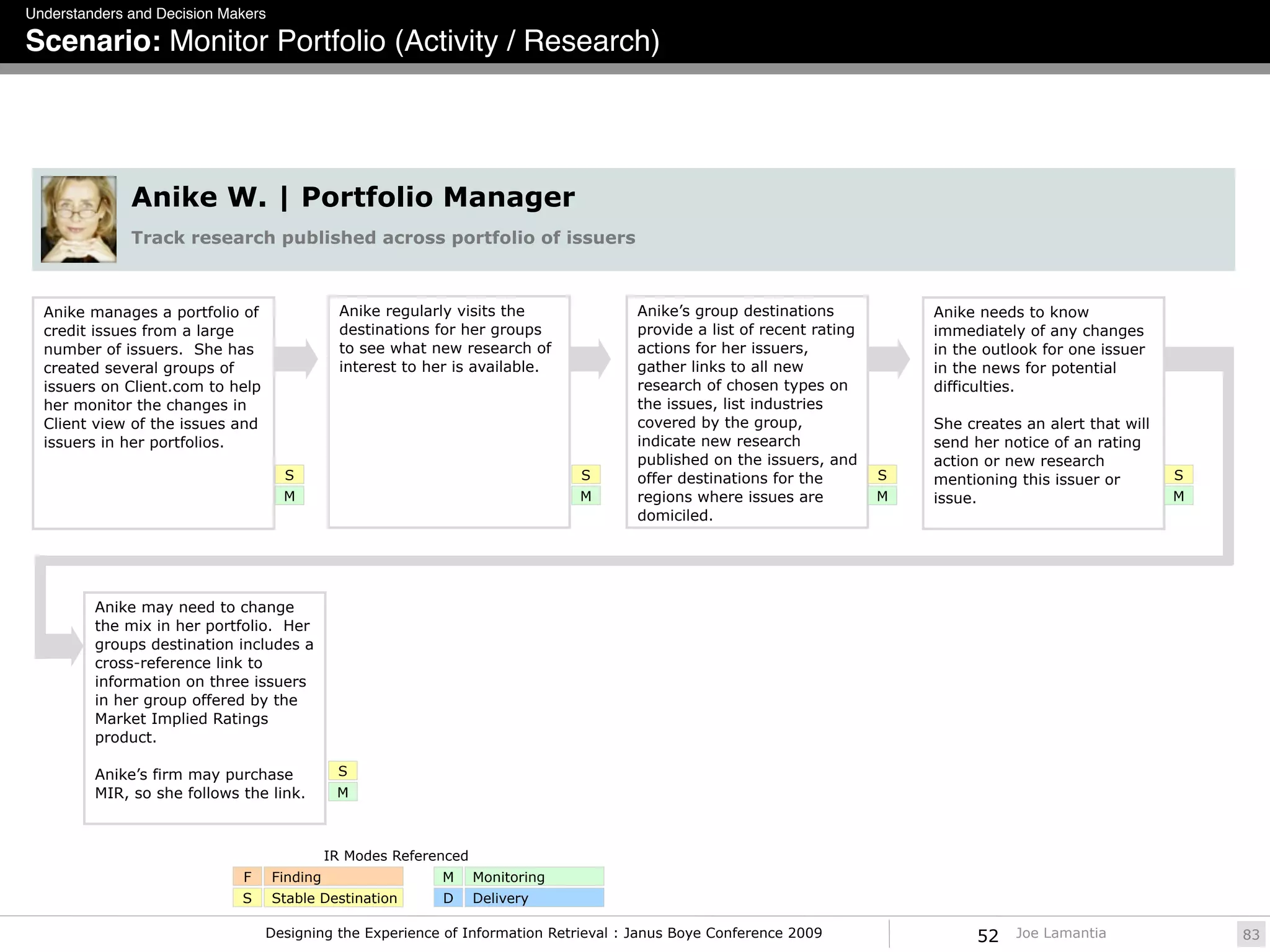Click the page number 52 in footer
1270x952 pixels.
click(988, 935)
